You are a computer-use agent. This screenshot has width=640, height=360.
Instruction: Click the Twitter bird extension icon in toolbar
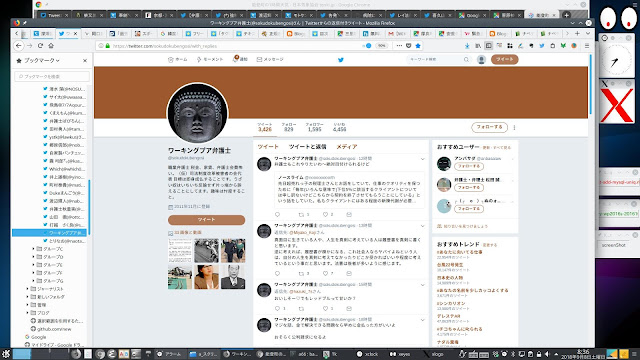click(x=542, y=46)
